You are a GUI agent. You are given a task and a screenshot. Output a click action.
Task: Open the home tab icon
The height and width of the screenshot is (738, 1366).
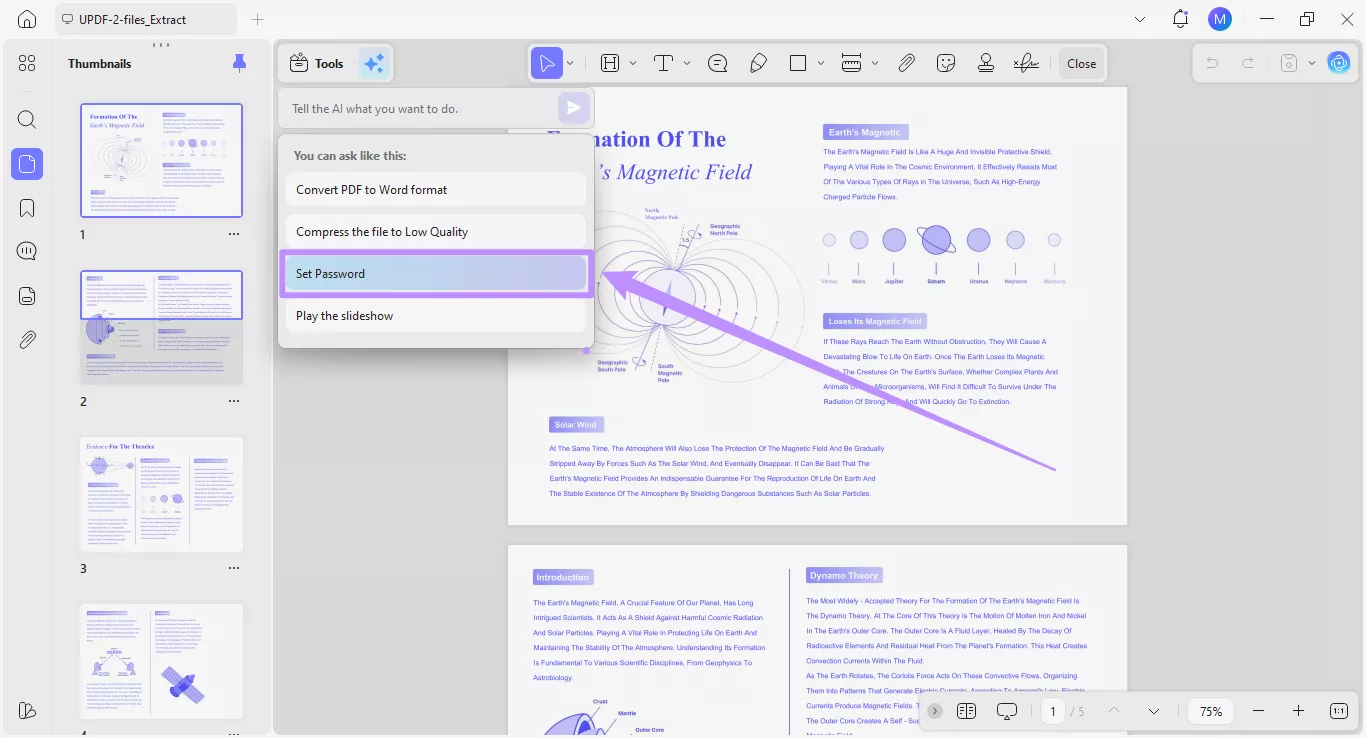point(27,19)
